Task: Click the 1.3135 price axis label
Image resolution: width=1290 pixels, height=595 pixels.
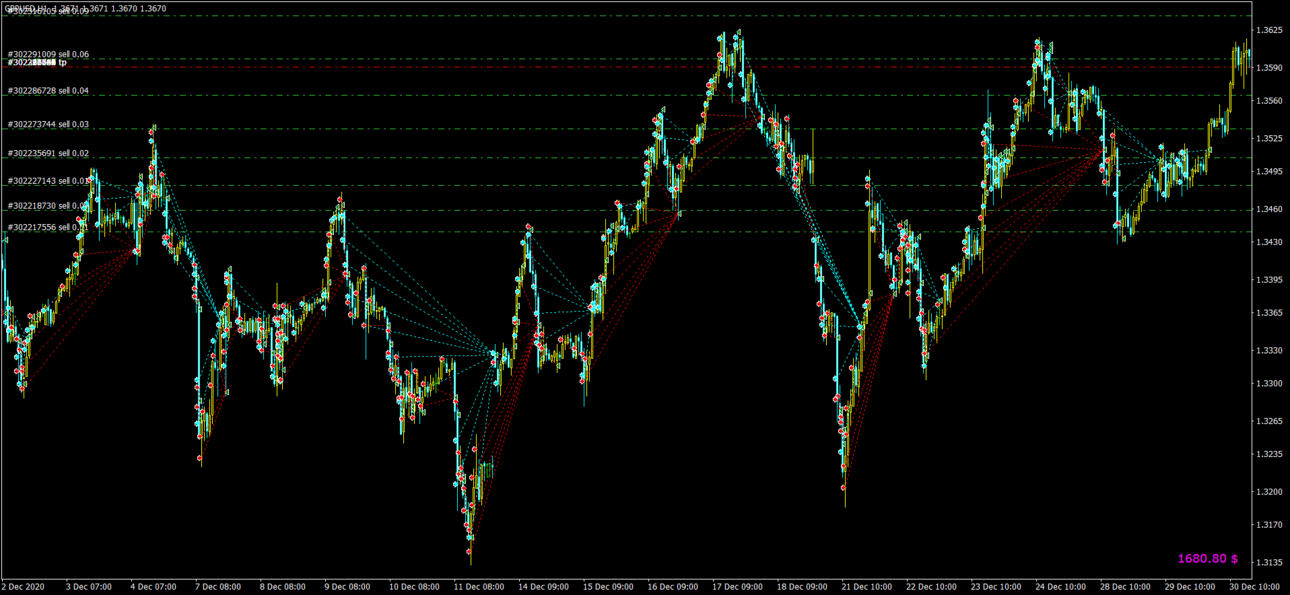Action: click(x=1270, y=562)
